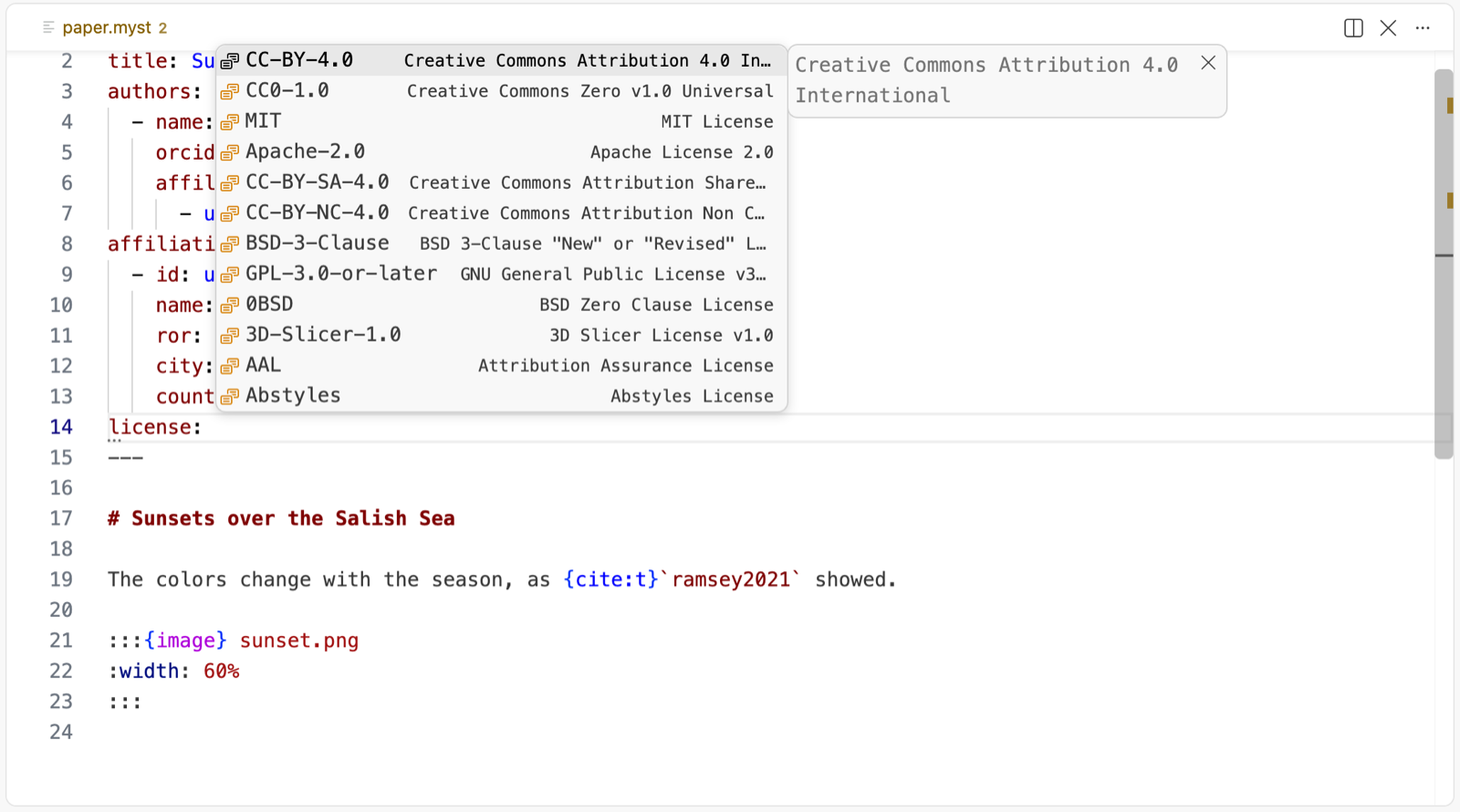Select the AAL license entry
The height and width of the screenshot is (812, 1460).
click(501, 366)
